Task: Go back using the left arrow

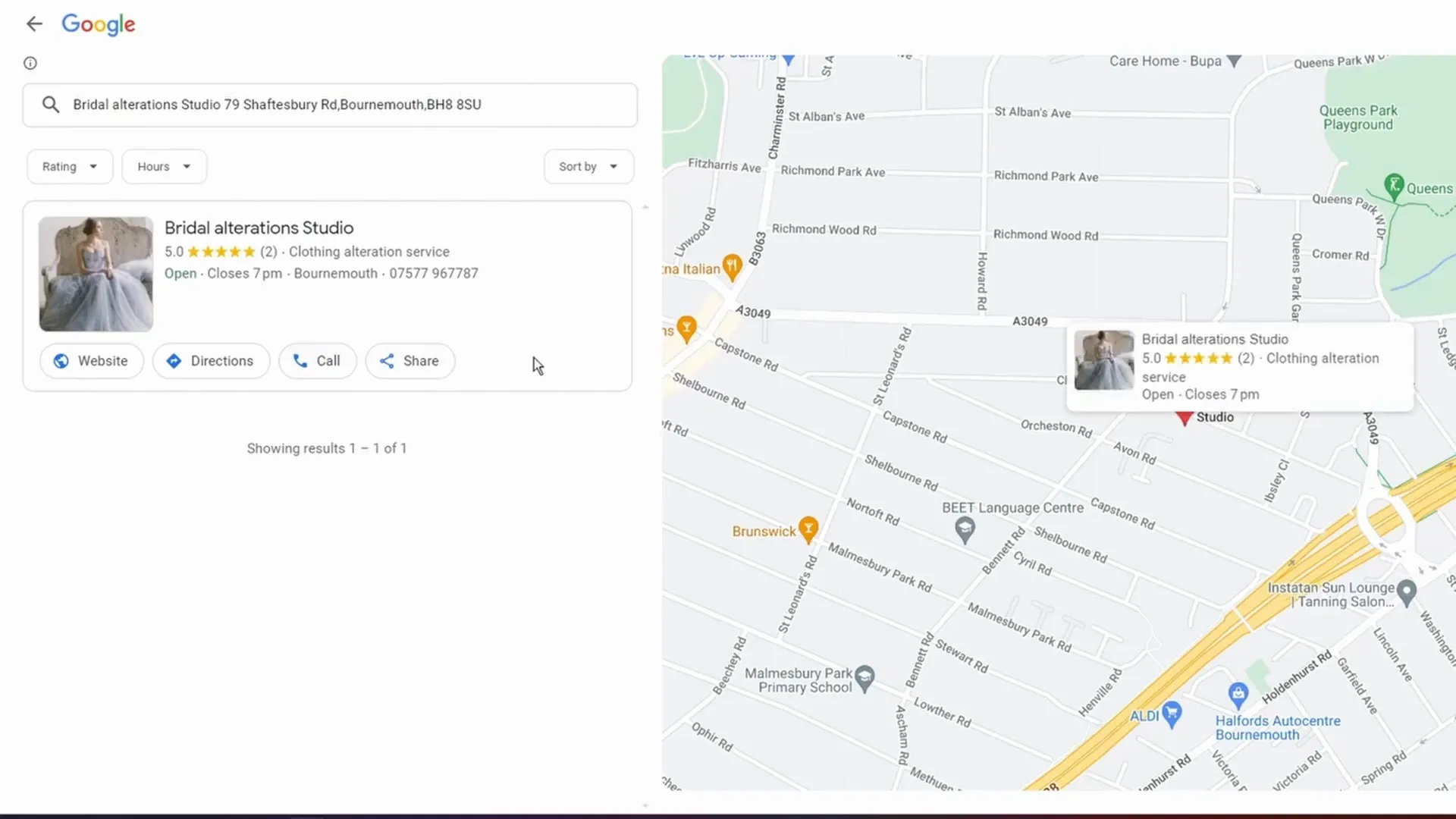Action: point(34,24)
